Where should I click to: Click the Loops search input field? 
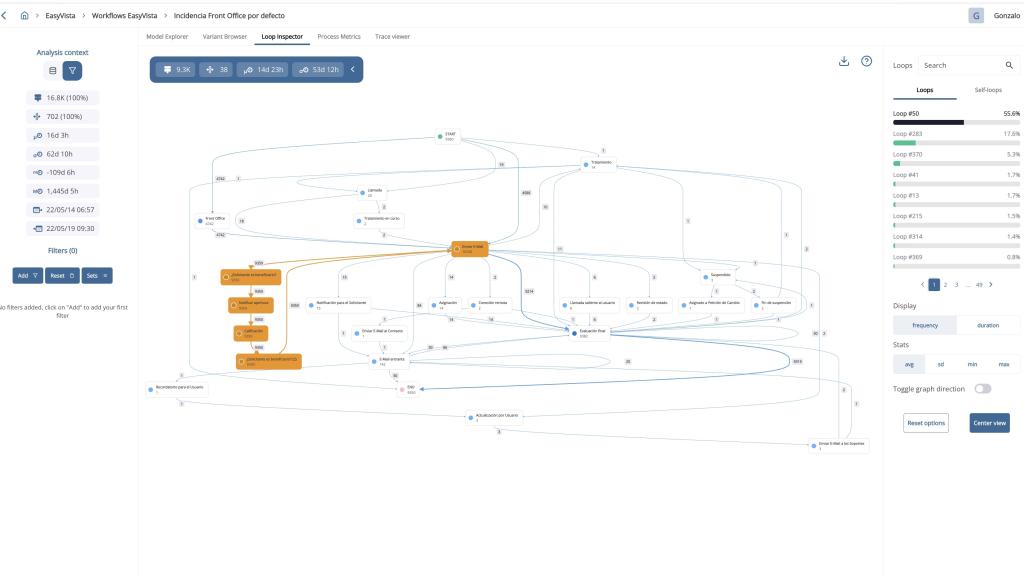(958, 65)
